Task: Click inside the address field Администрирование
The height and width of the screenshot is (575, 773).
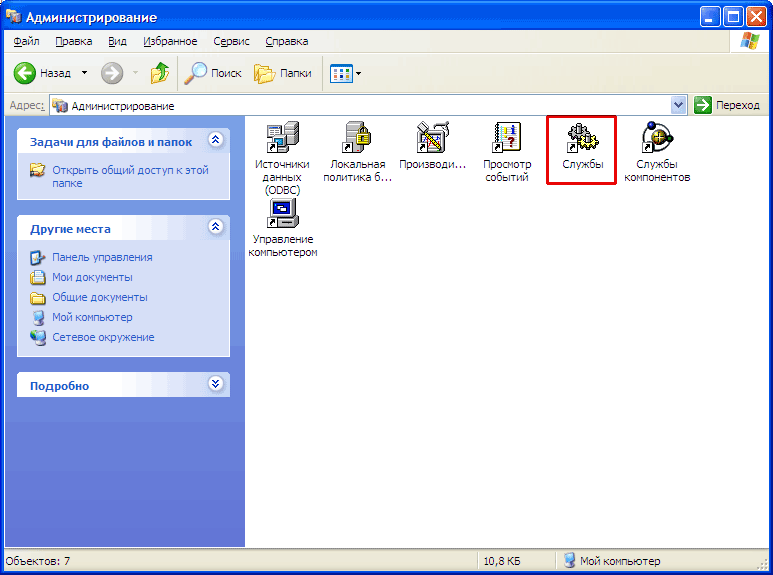Action: [360, 106]
